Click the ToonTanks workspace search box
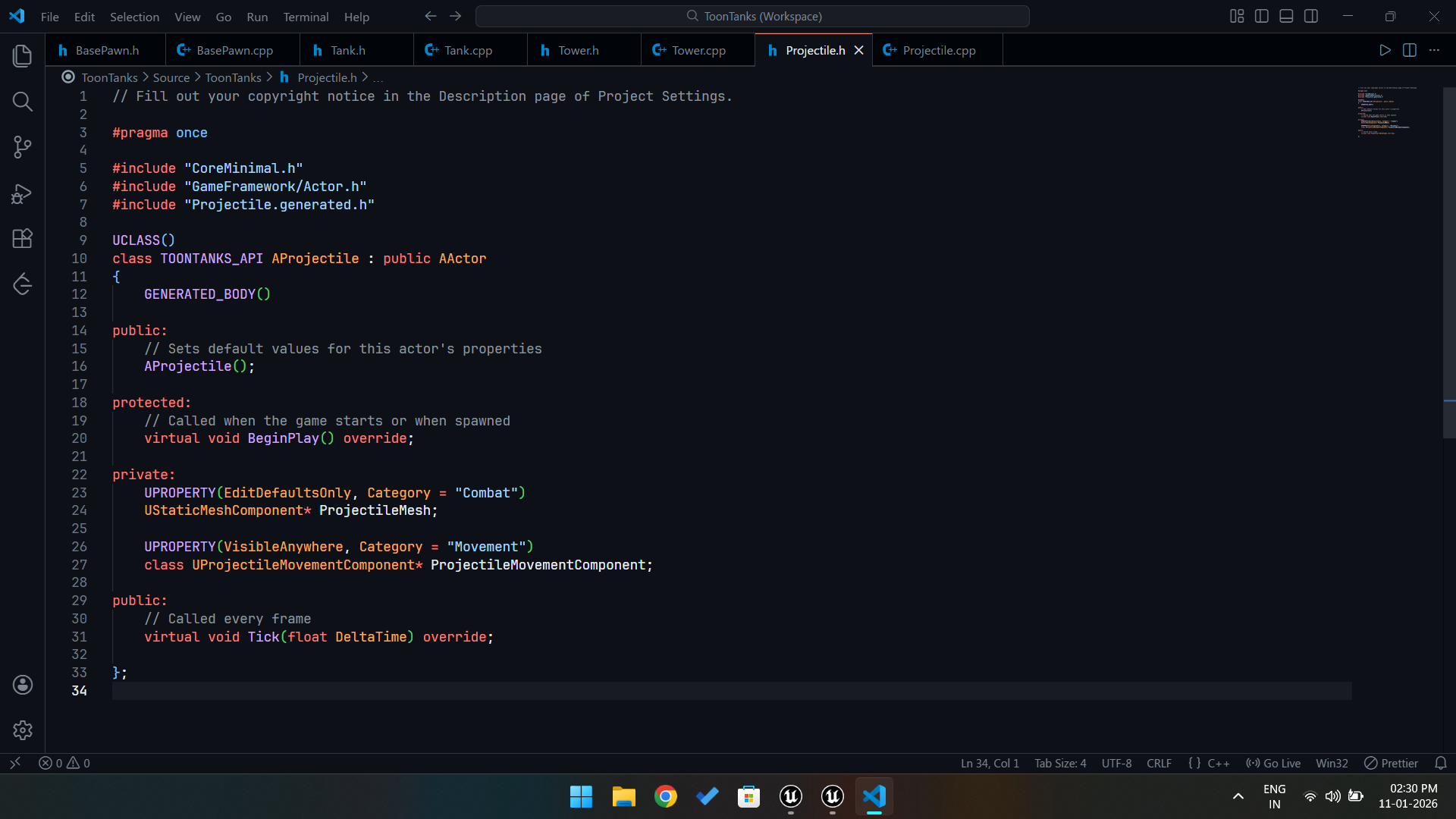This screenshot has width=1456, height=819. pyautogui.click(x=752, y=16)
